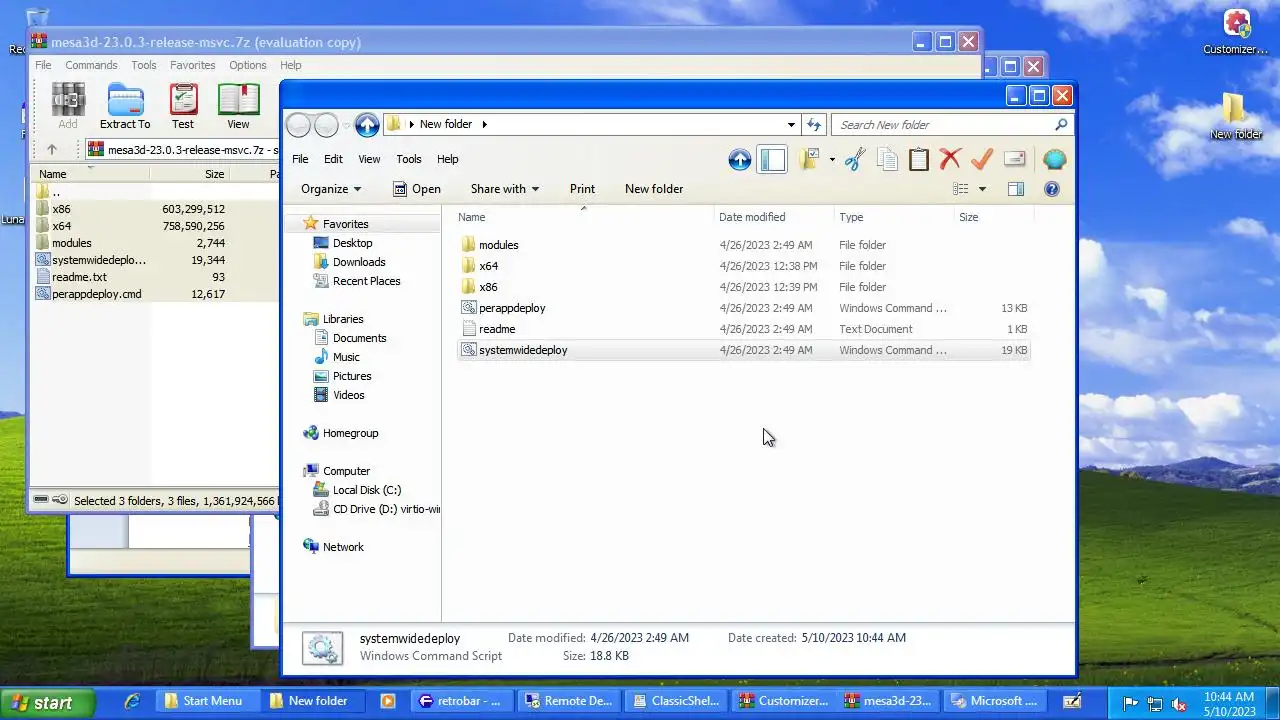Image resolution: width=1280 pixels, height=720 pixels.
Task: Toggle the preview pane icon
Action: [1016, 189]
